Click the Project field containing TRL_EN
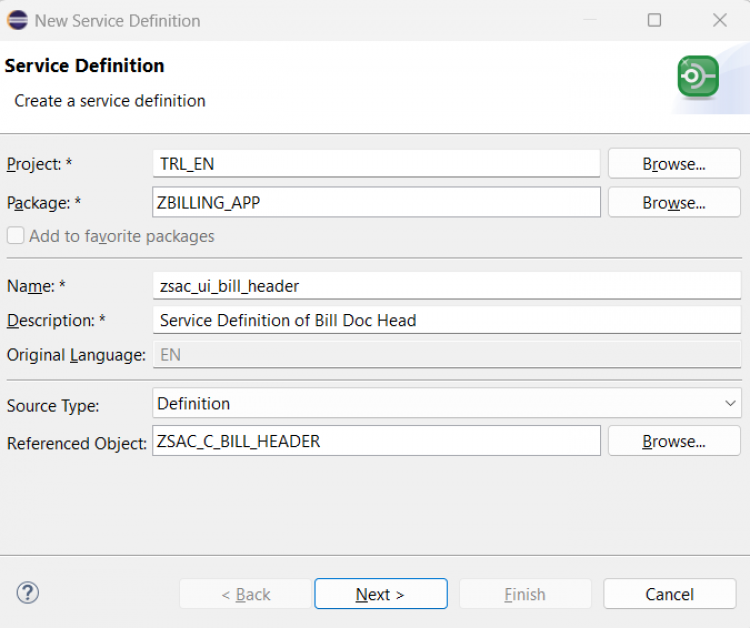The width and height of the screenshot is (750, 628). (x=376, y=164)
